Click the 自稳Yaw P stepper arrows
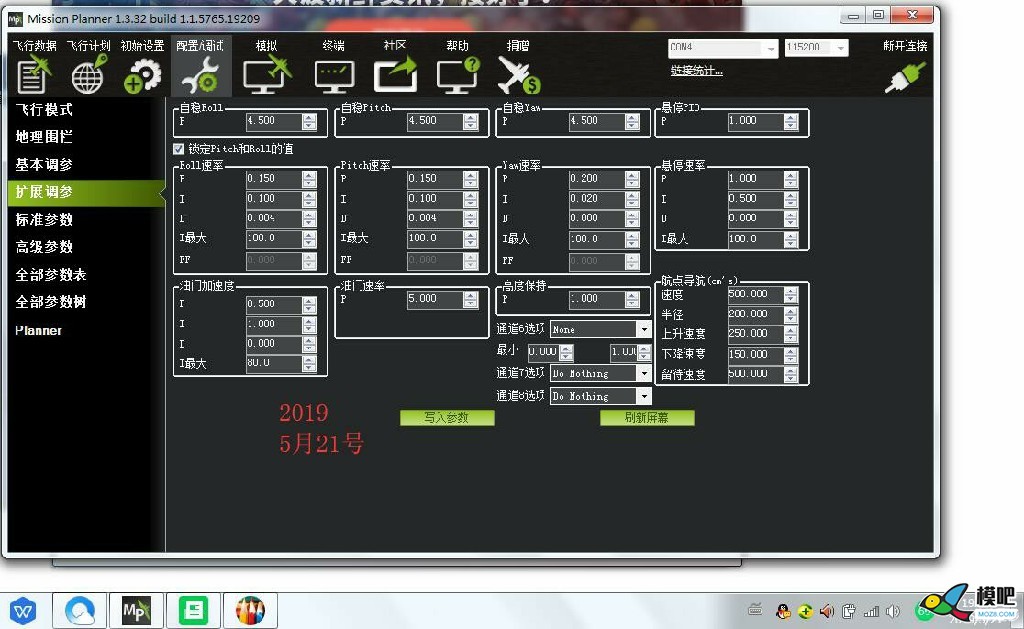 pos(632,121)
